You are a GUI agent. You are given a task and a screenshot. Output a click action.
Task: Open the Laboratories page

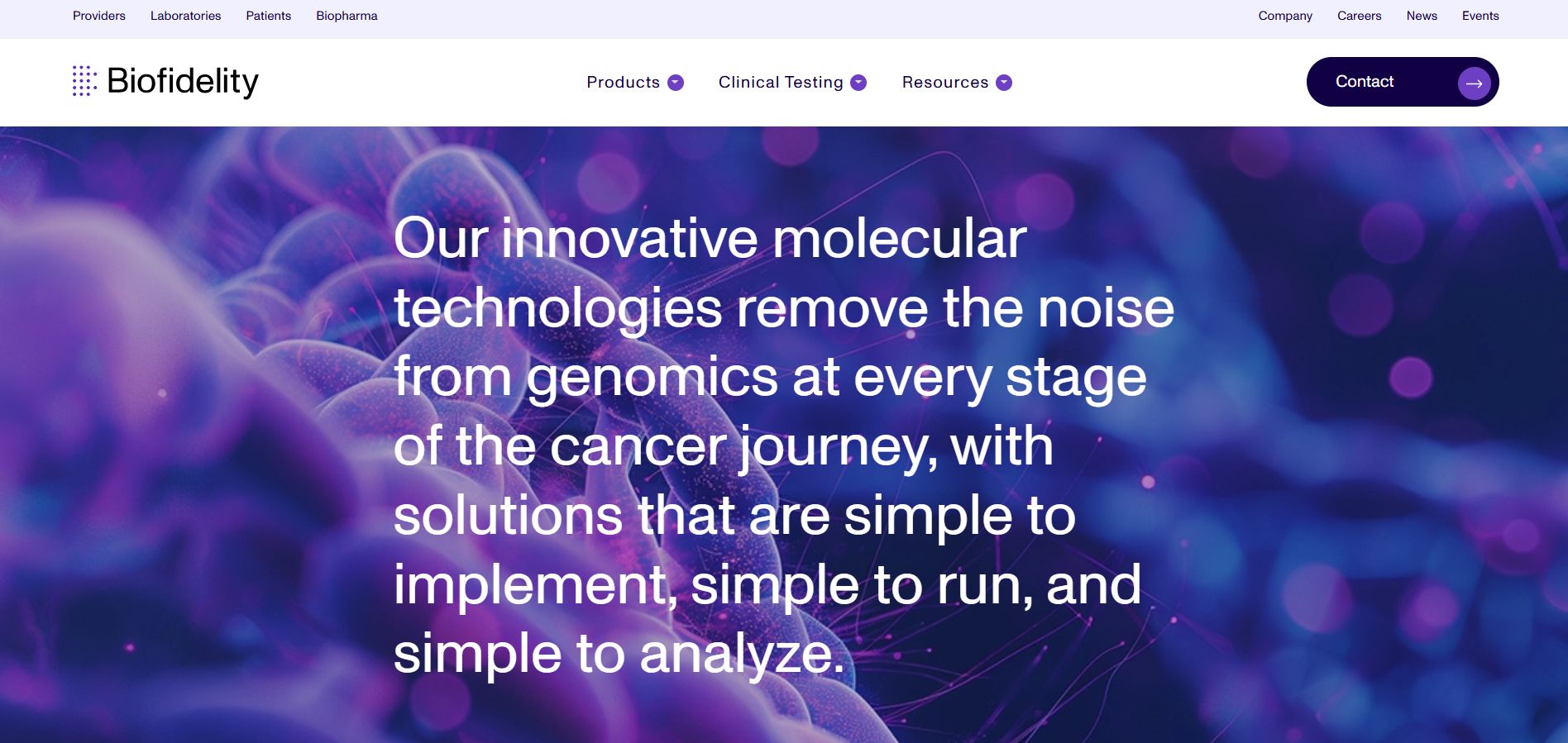pos(185,16)
